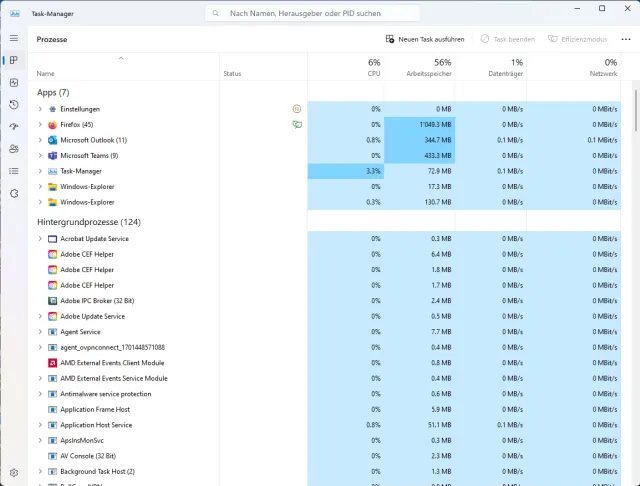Open the Details page in the sidebar
This screenshot has height=486, width=640.
(x=14, y=171)
